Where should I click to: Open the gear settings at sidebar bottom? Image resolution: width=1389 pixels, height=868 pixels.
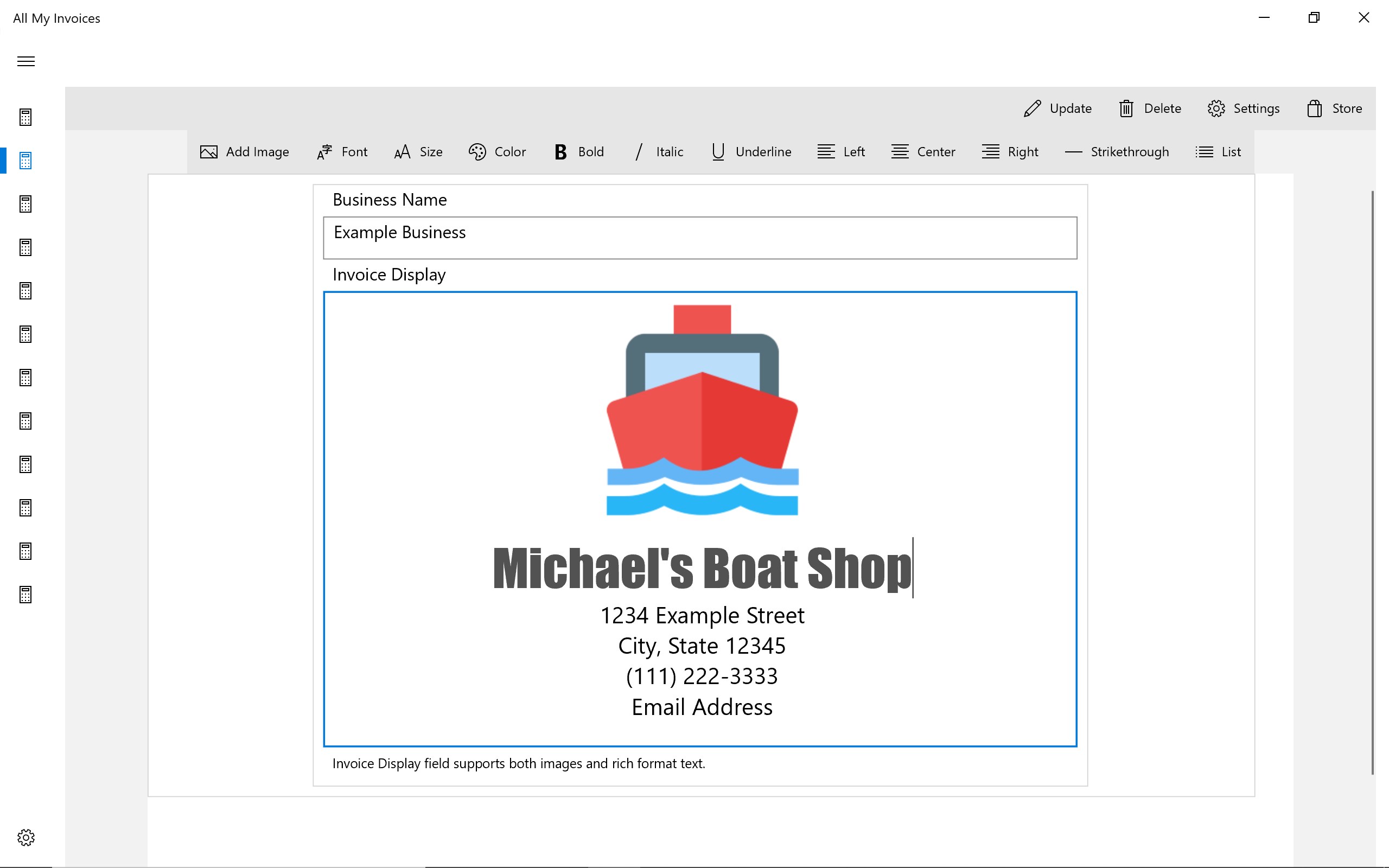click(x=26, y=838)
